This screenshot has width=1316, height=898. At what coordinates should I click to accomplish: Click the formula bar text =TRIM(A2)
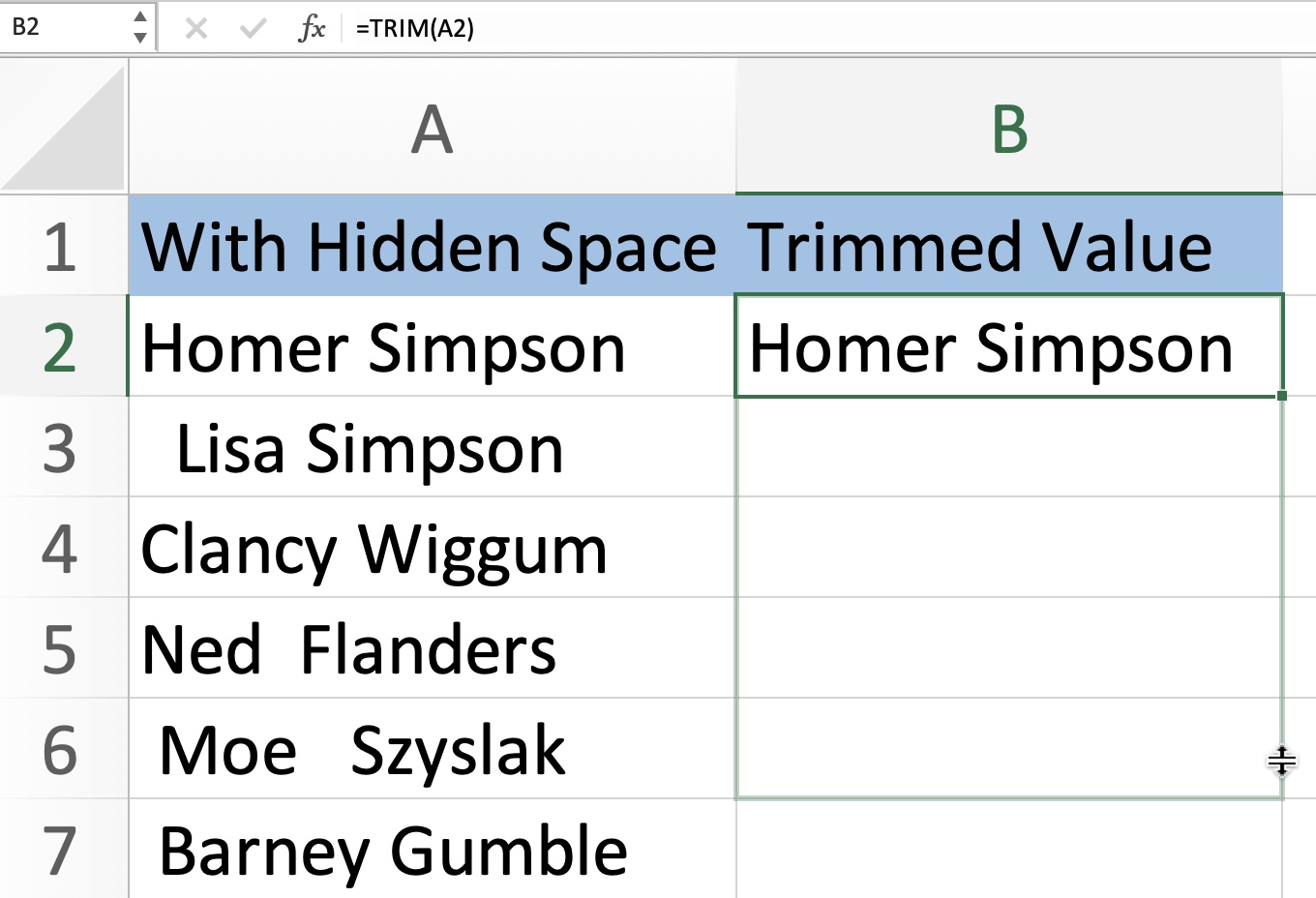click(415, 28)
